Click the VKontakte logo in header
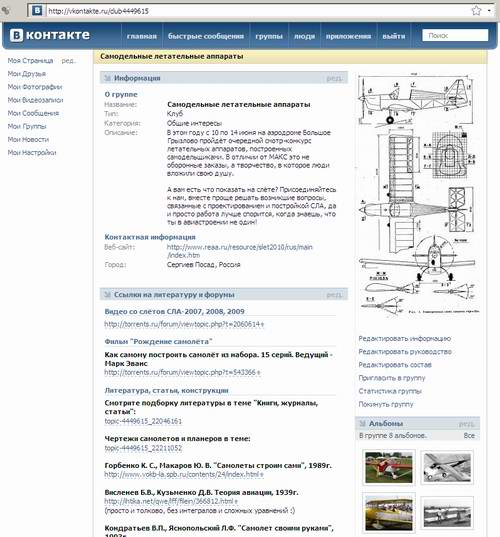500x537 pixels. tap(50, 35)
